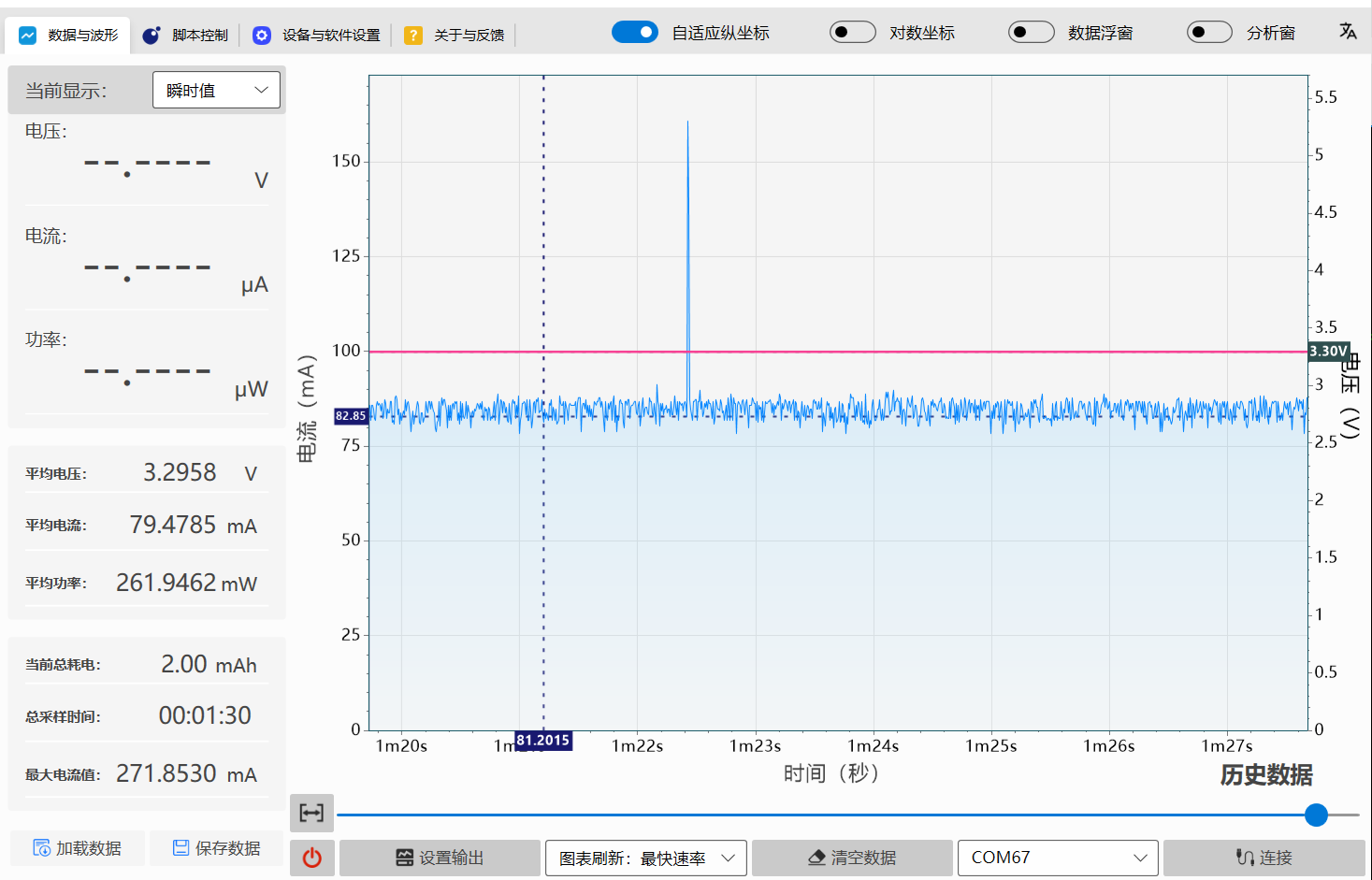This screenshot has width=1372, height=880.
Task: Click the 设置输出 button
Action: pos(440,858)
